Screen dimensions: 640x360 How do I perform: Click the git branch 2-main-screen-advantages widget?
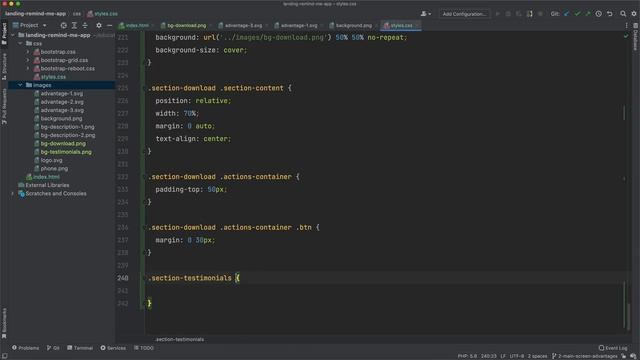pos(584,356)
